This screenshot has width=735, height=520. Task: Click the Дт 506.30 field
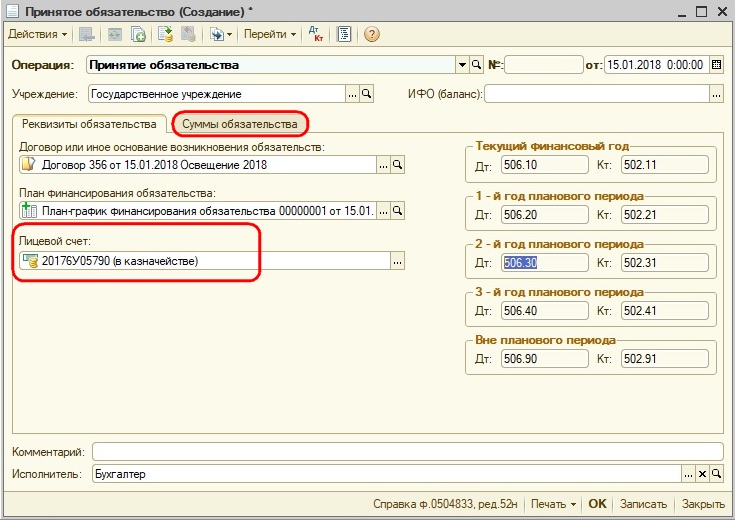(545, 263)
